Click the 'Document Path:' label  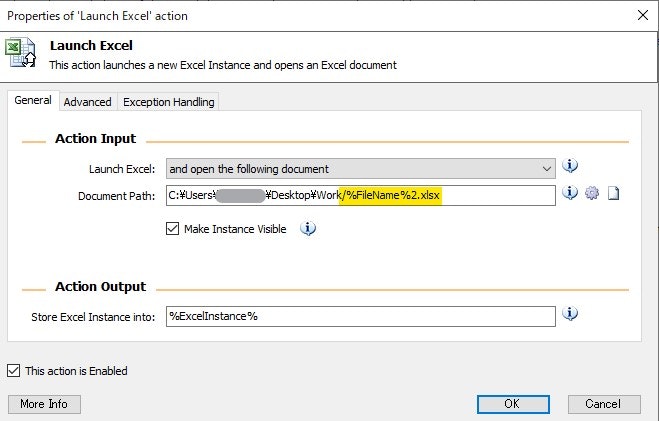tap(116, 196)
